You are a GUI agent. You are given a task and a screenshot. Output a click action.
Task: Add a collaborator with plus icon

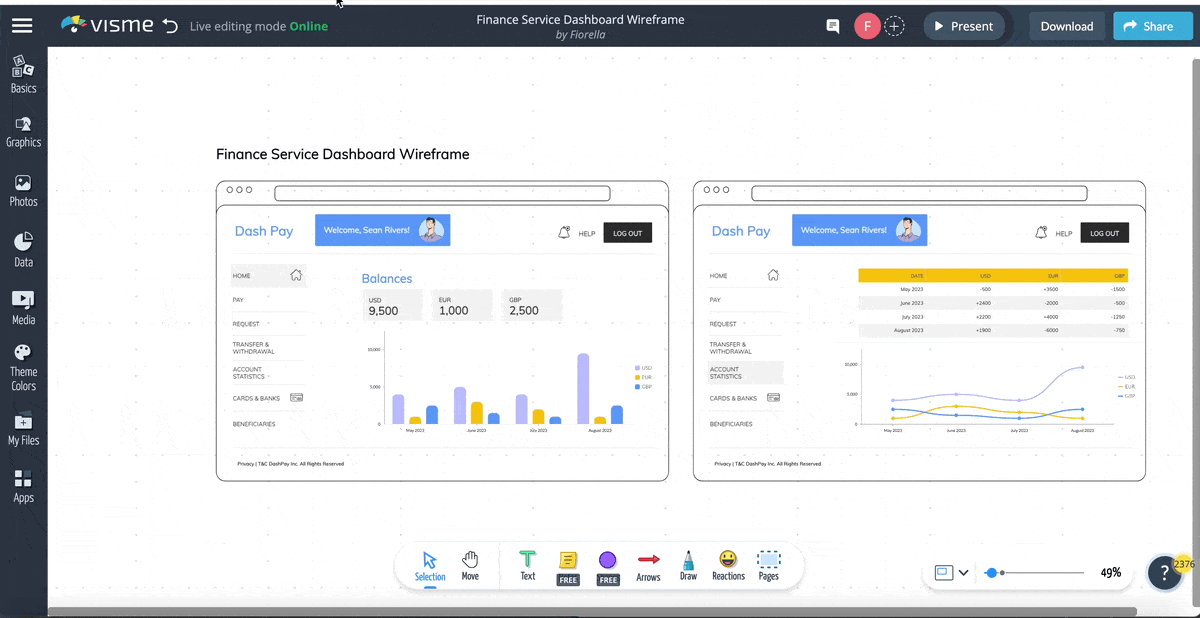pos(895,27)
